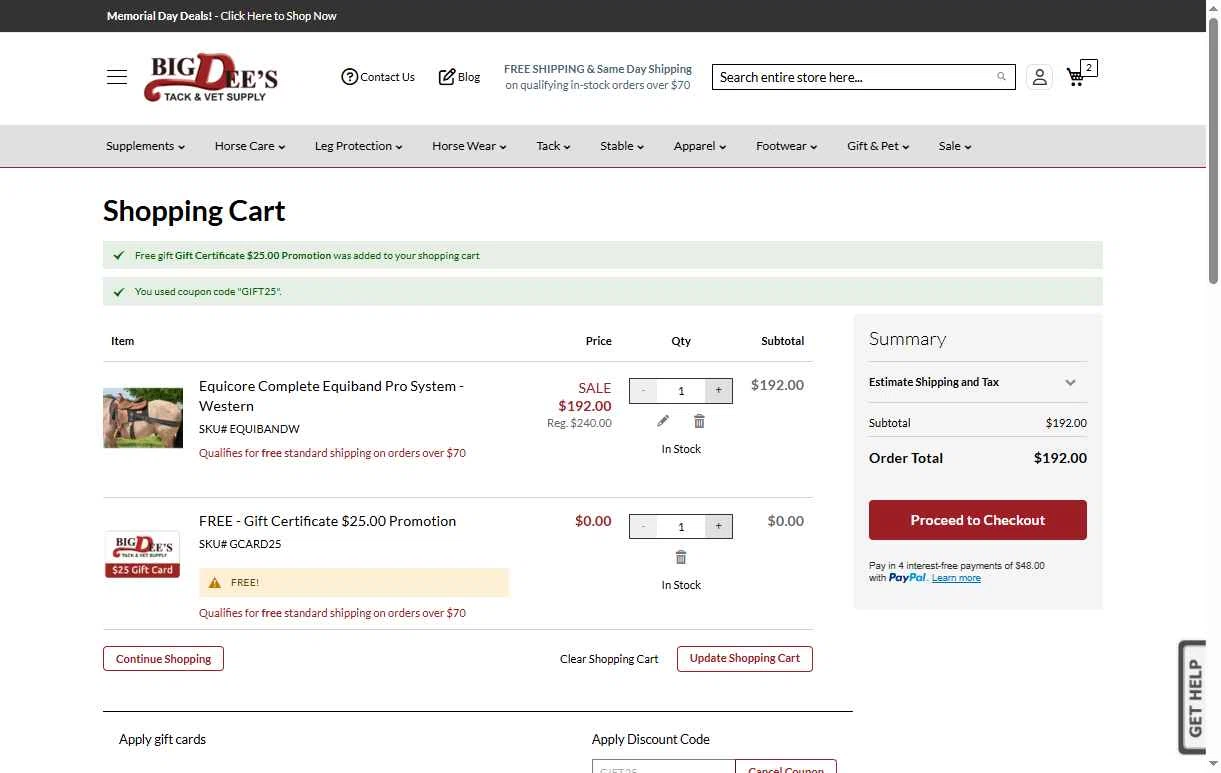
Task: Increase quantity of the Gift Certificate item
Action: [x=718, y=526]
